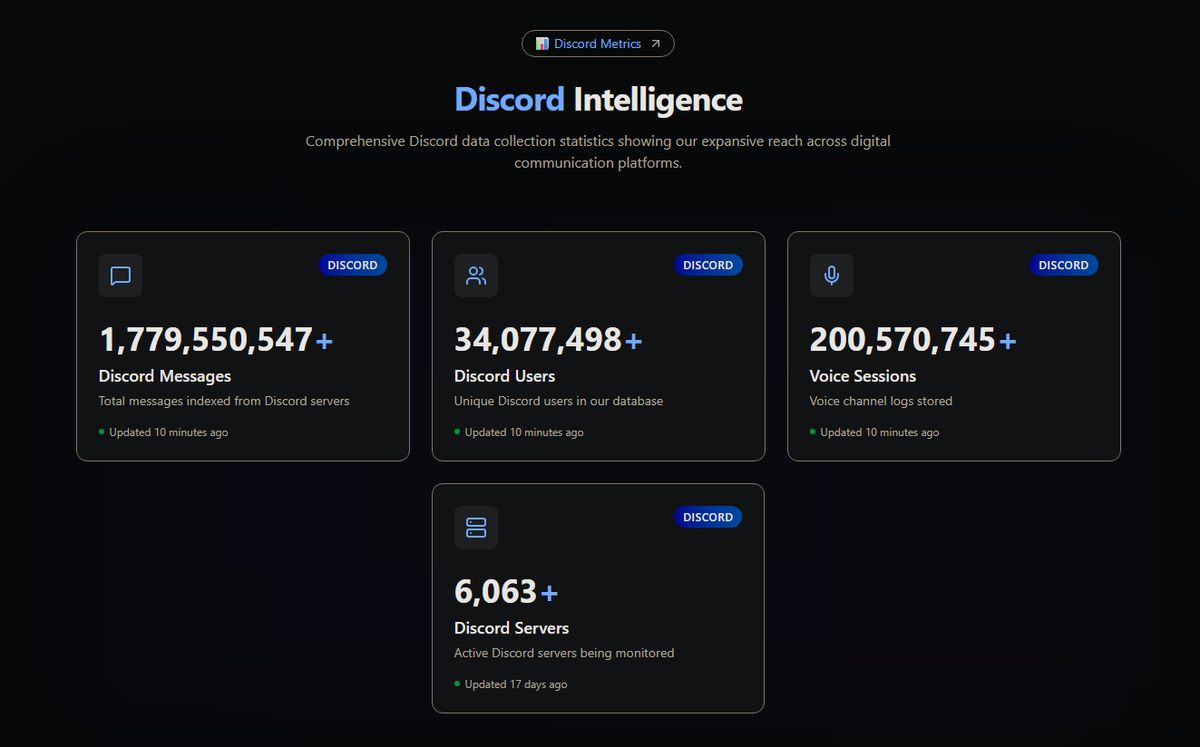Click the people icon in Discord Users card

(476, 276)
